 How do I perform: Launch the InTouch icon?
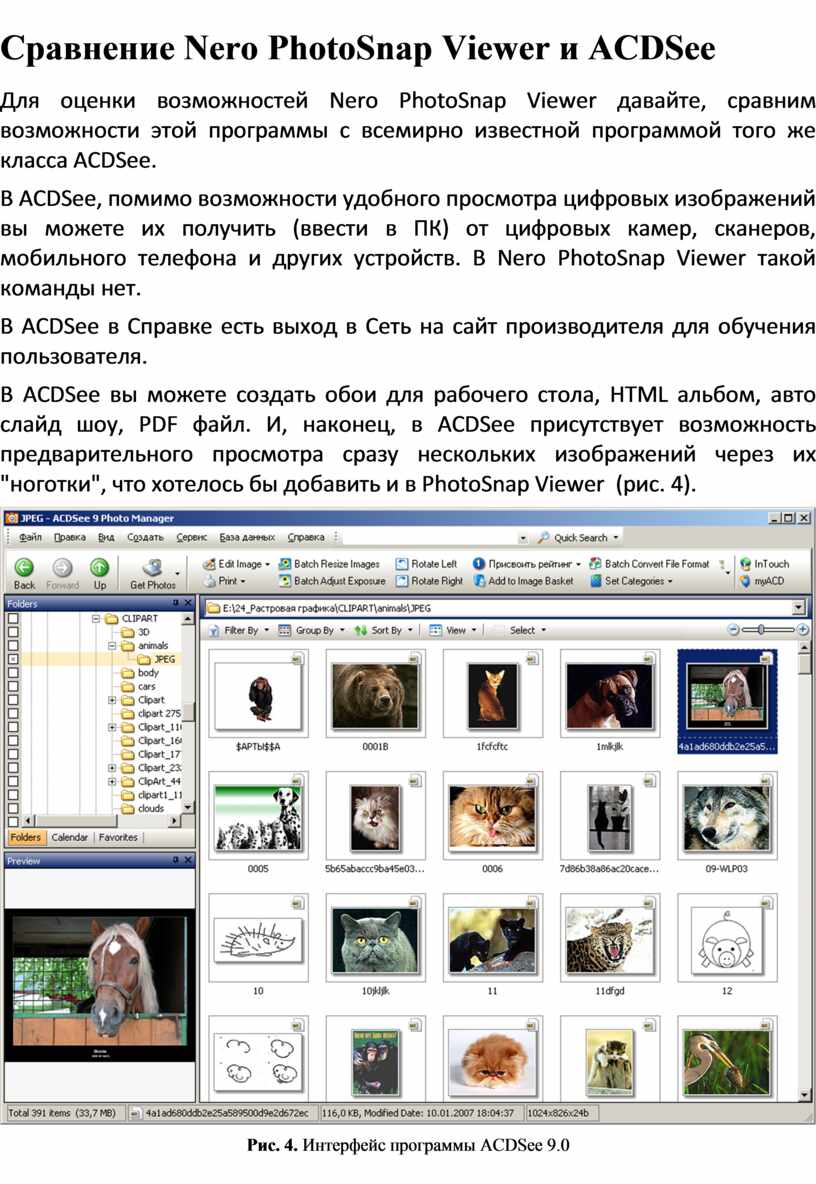click(764, 564)
